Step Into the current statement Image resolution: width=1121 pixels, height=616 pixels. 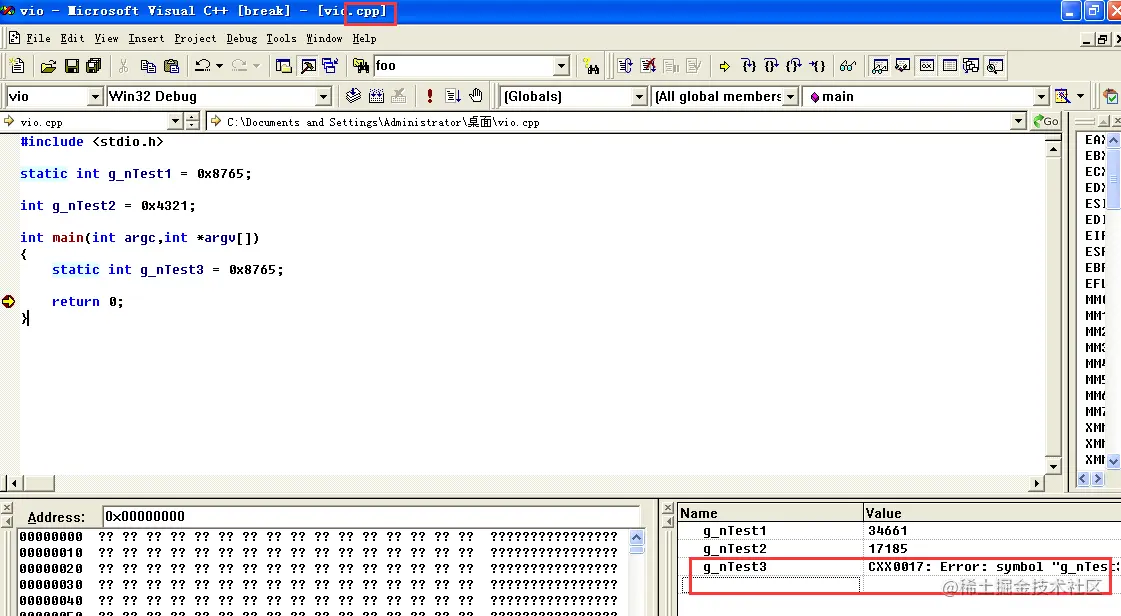click(x=749, y=66)
